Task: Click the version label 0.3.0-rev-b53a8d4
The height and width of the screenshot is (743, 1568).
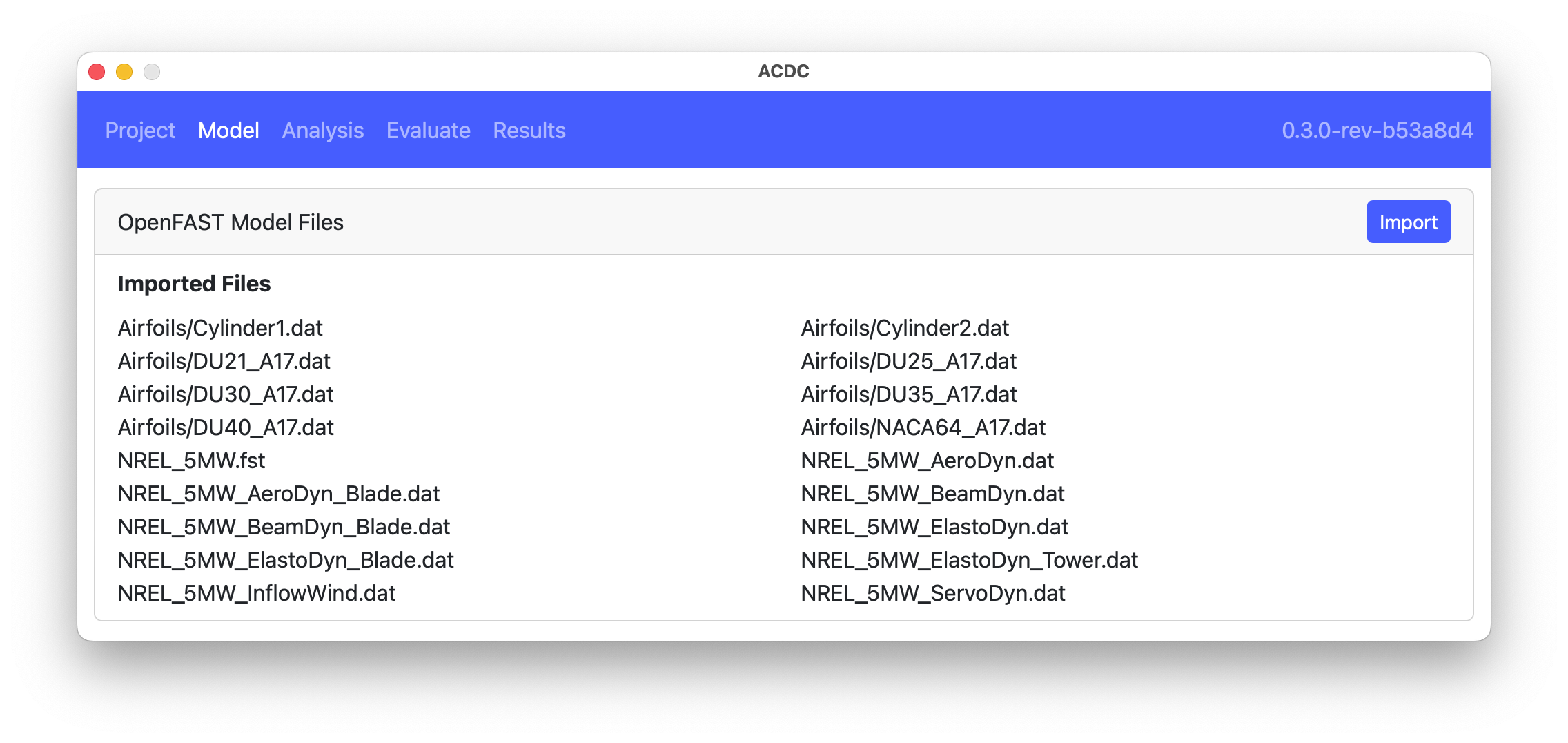Action: (x=1378, y=131)
